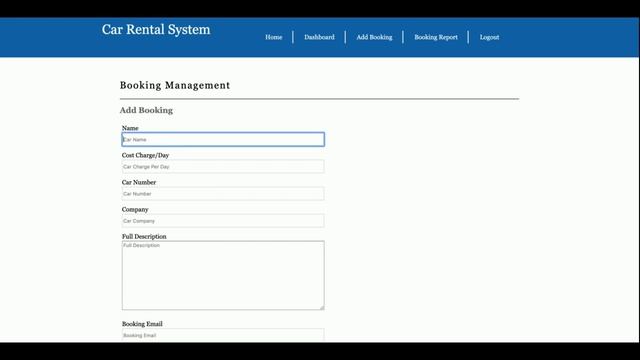The image size is (640, 360).
Task: Click the Car Number input field
Action: (x=223, y=193)
